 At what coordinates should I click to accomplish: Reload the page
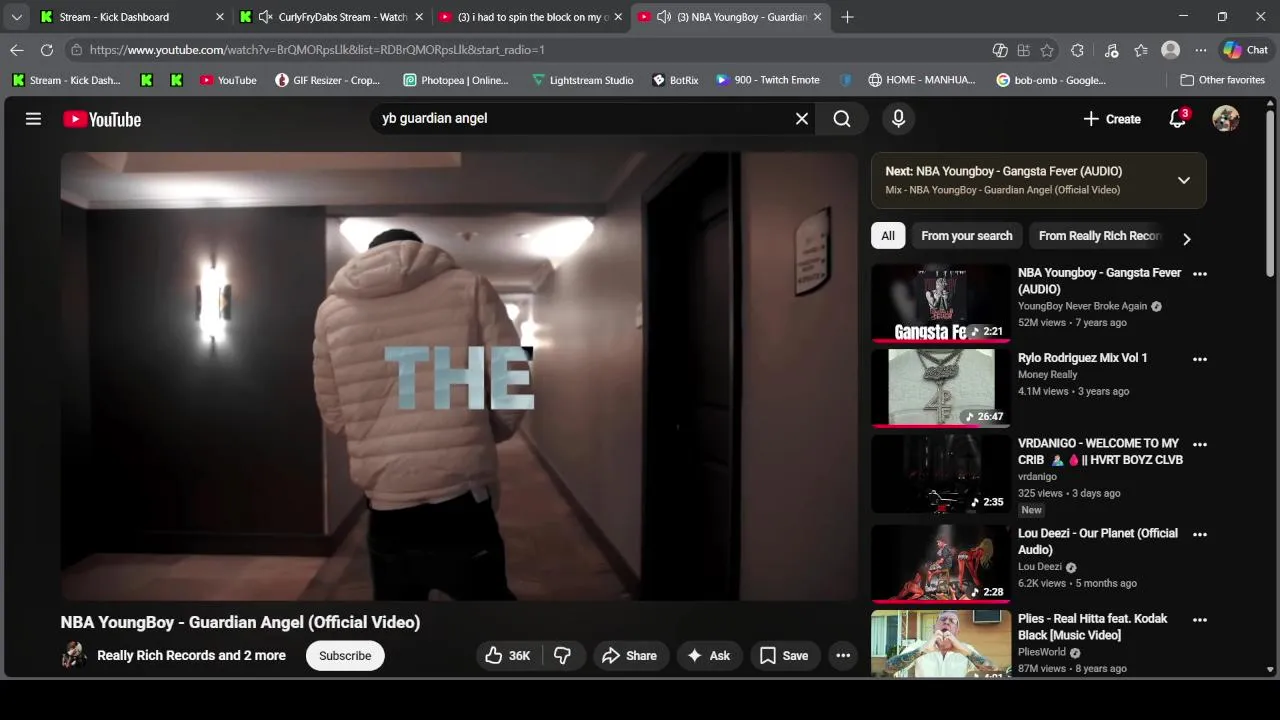(x=47, y=50)
